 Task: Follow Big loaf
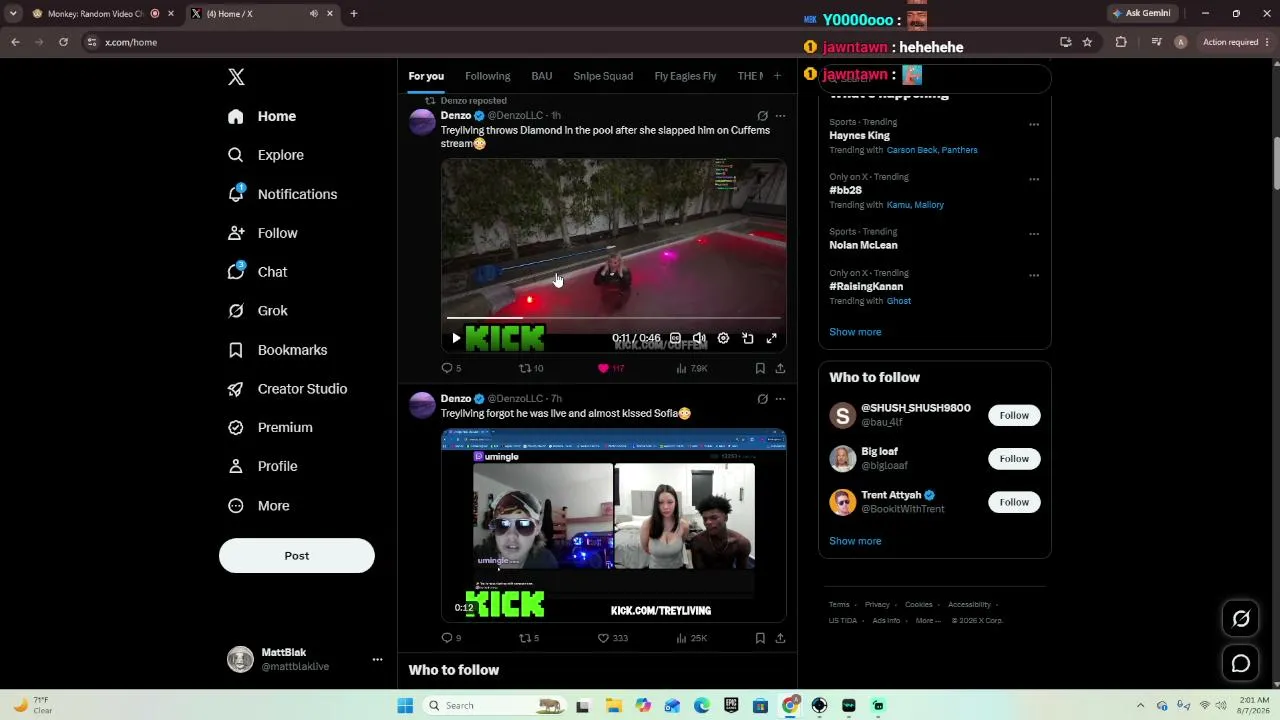tap(1014, 459)
